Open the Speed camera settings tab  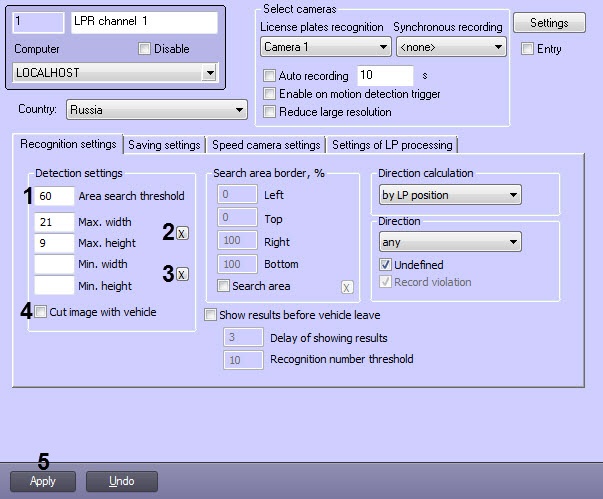266,145
